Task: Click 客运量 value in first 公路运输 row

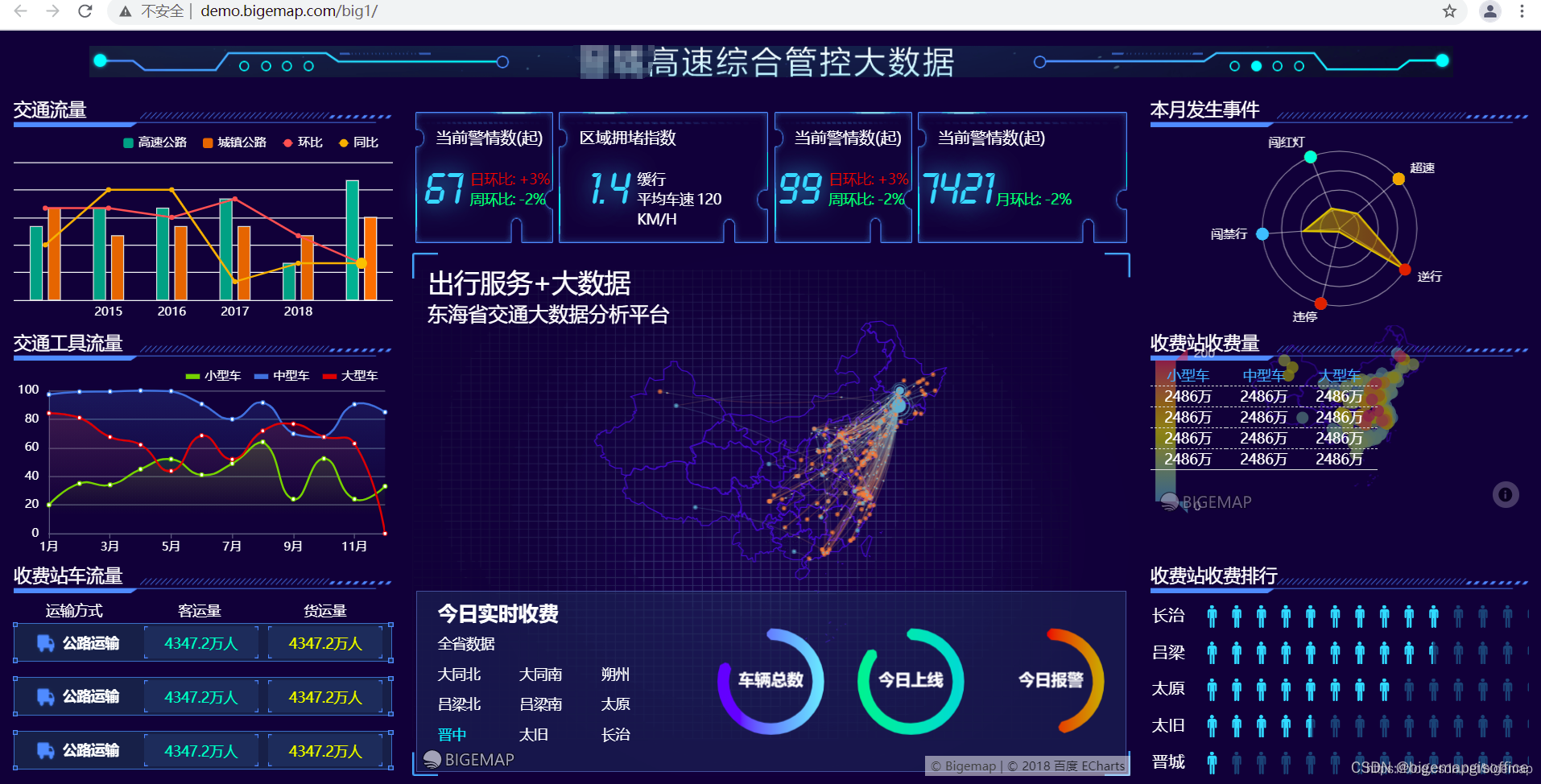Action: click(201, 643)
